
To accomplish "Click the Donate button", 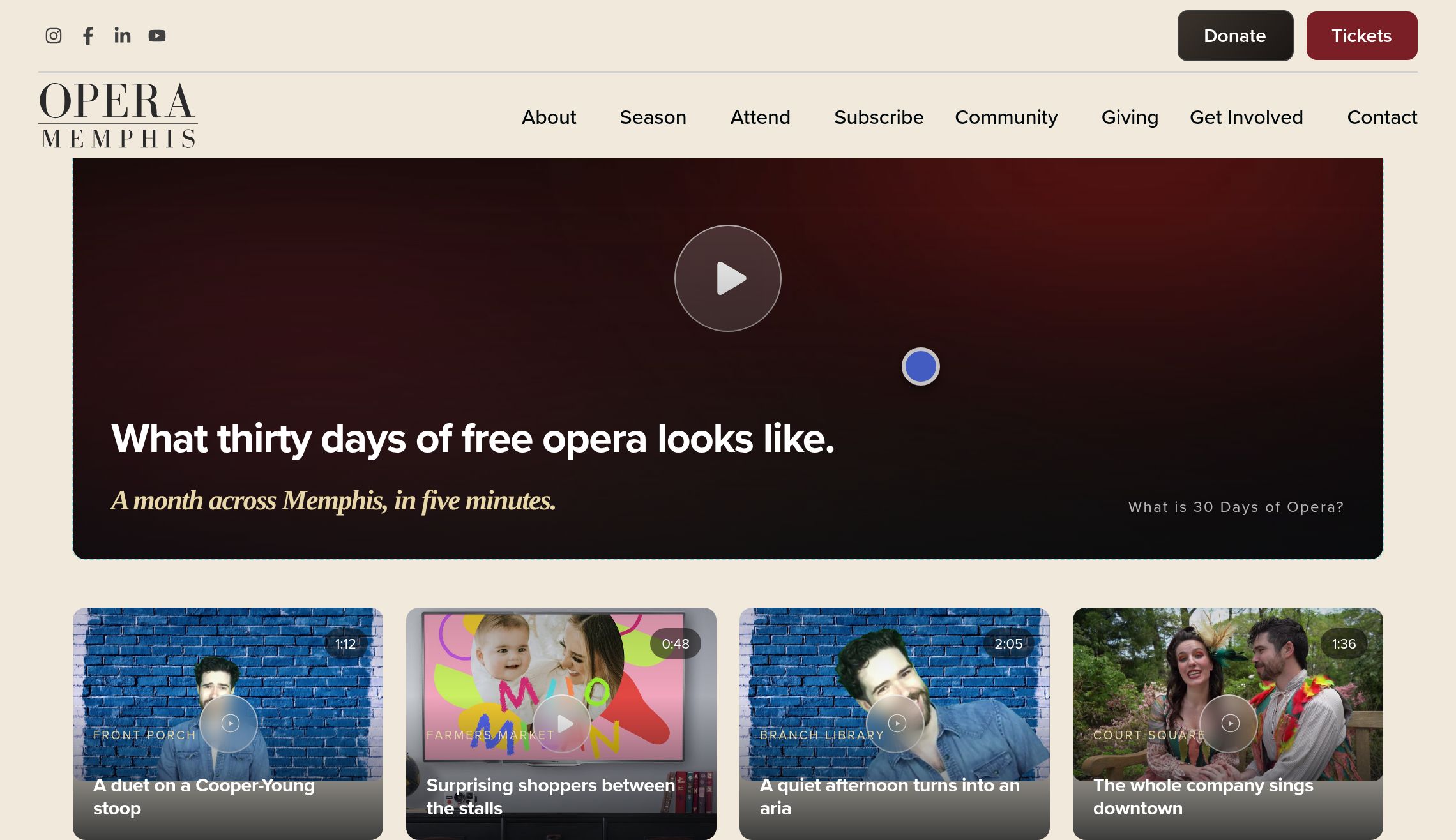I will pos(1235,36).
